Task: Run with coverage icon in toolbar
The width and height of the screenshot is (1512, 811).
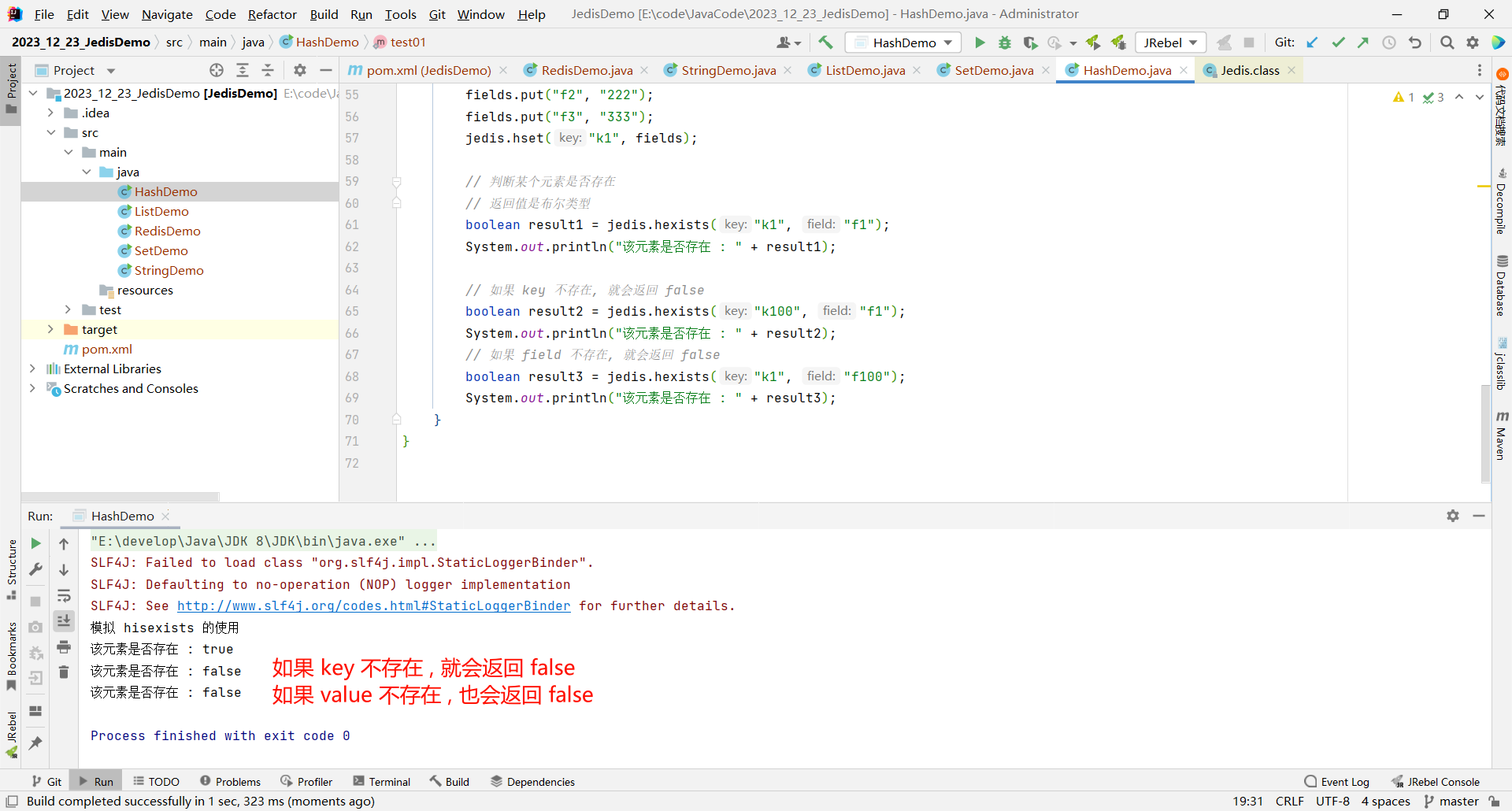Action: [1030, 43]
